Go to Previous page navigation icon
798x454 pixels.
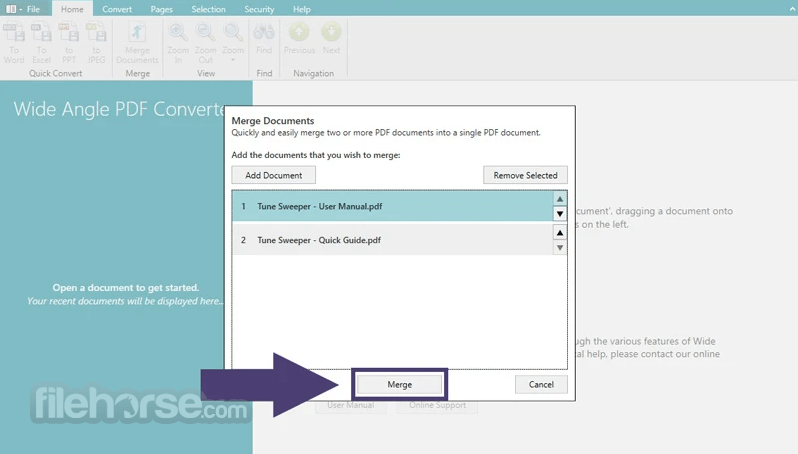click(299, 39)
